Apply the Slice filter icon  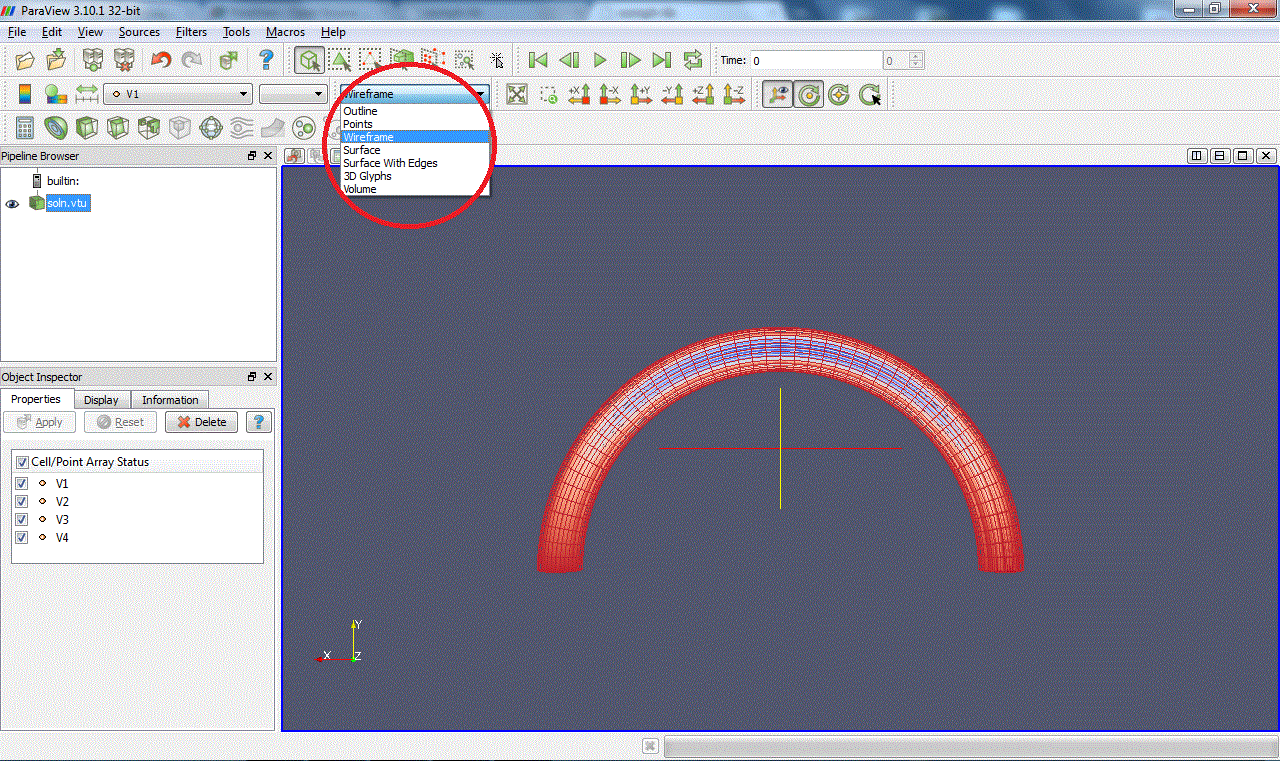(118, 128)
